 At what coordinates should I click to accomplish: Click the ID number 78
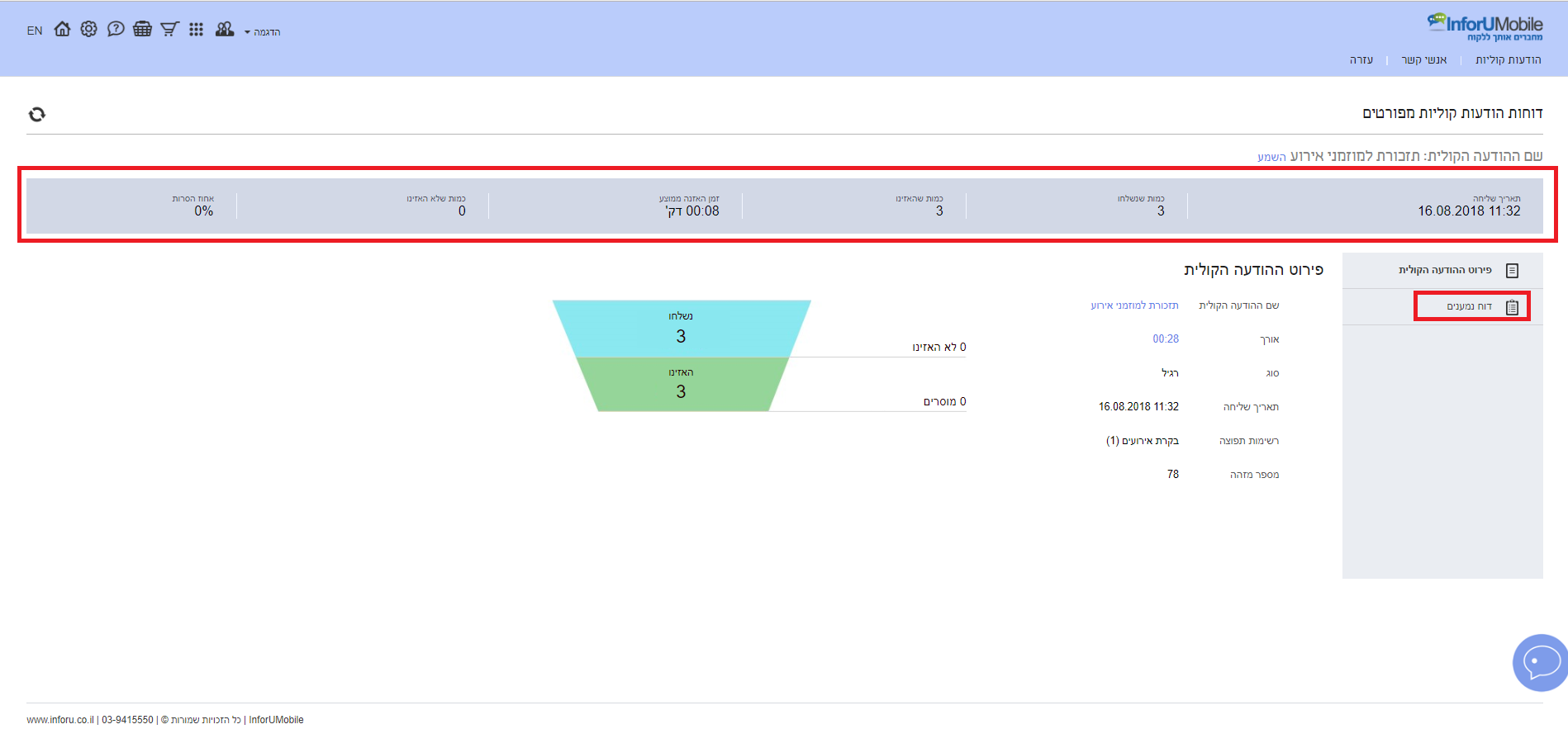pyautogui.click(x=1173, y=474)
